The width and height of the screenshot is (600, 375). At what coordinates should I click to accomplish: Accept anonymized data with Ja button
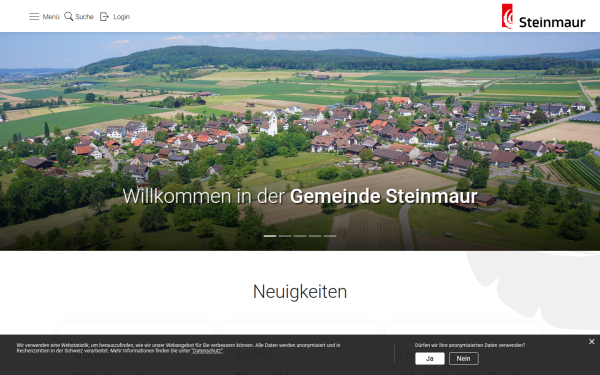click(430, 359)
